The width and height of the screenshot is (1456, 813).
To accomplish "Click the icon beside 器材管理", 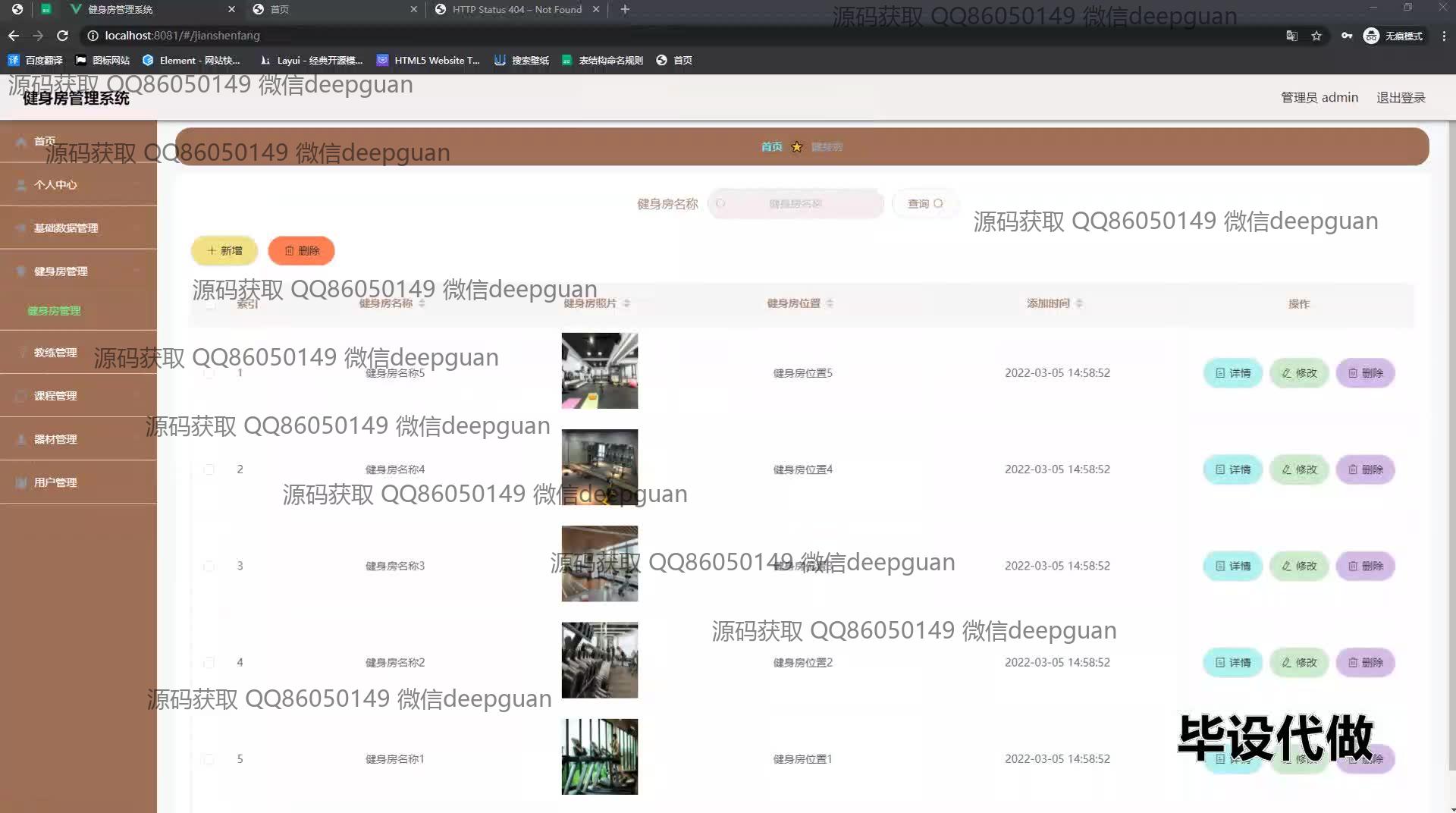I will point(21,439).
